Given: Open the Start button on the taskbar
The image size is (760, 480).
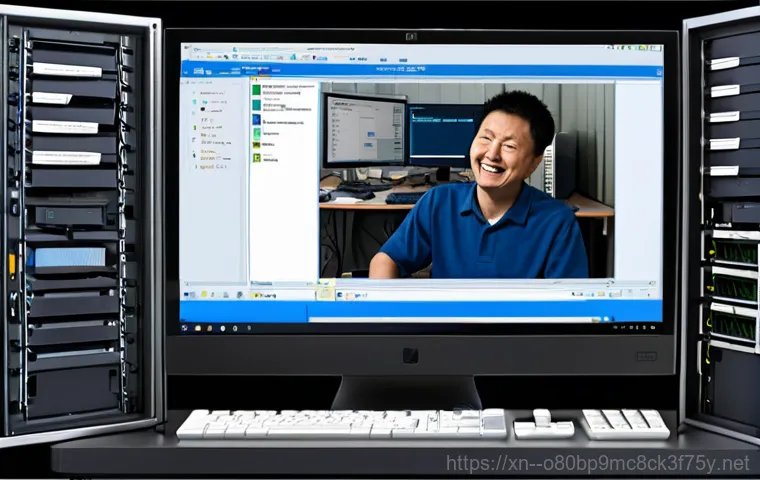Looking at the screenshot, I should (184, 328).
